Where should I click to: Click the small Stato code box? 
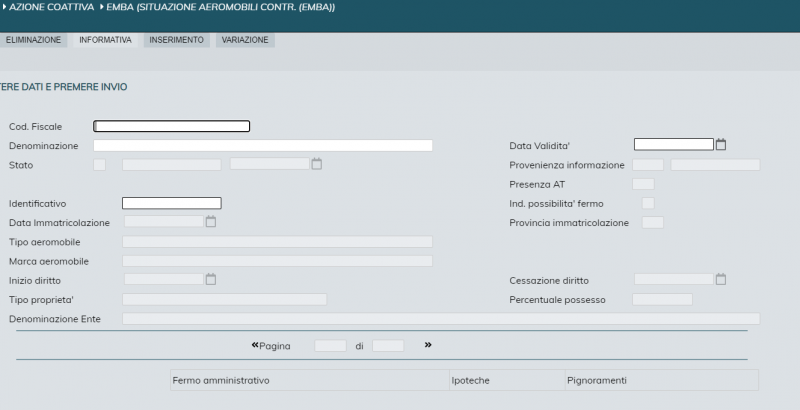(99, 165)
